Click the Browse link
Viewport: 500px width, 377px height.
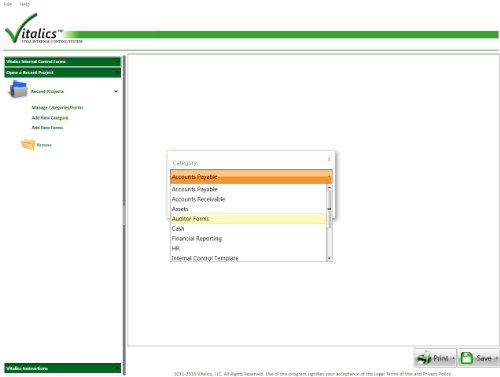[44, 145]
